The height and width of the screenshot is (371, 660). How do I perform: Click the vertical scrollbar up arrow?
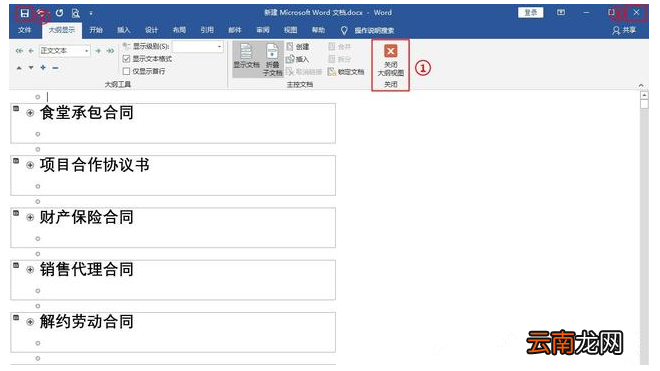point(644,96)
